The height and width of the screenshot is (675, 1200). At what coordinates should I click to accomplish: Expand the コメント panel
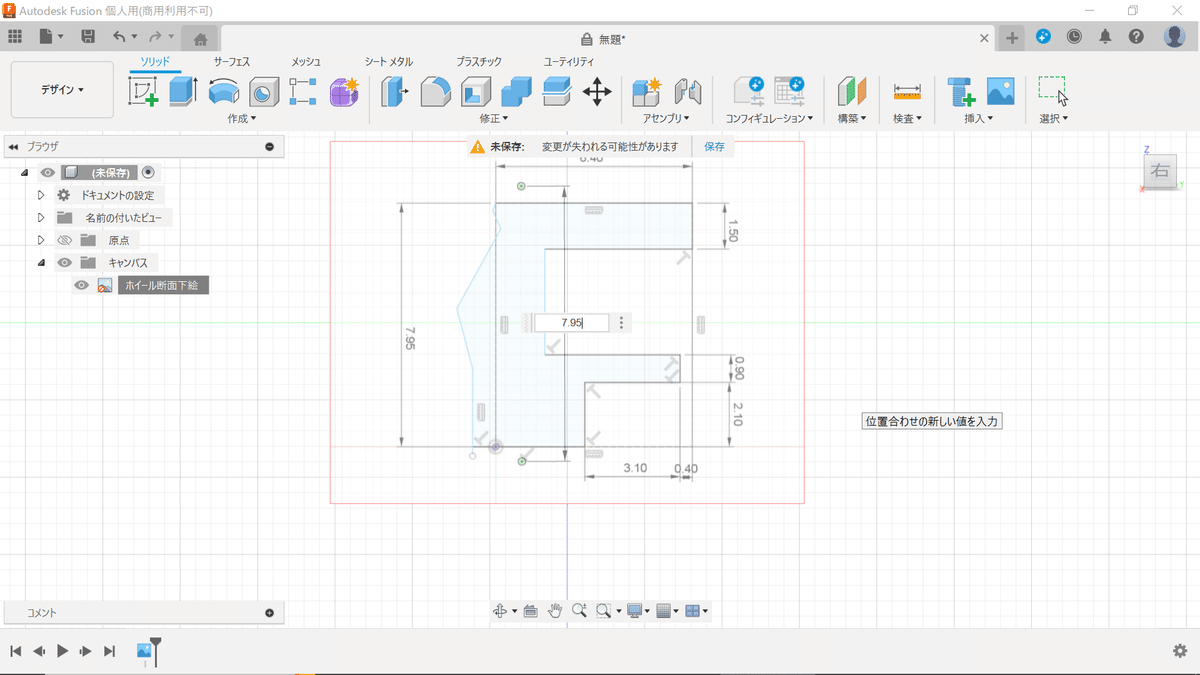tap(269, 613)
